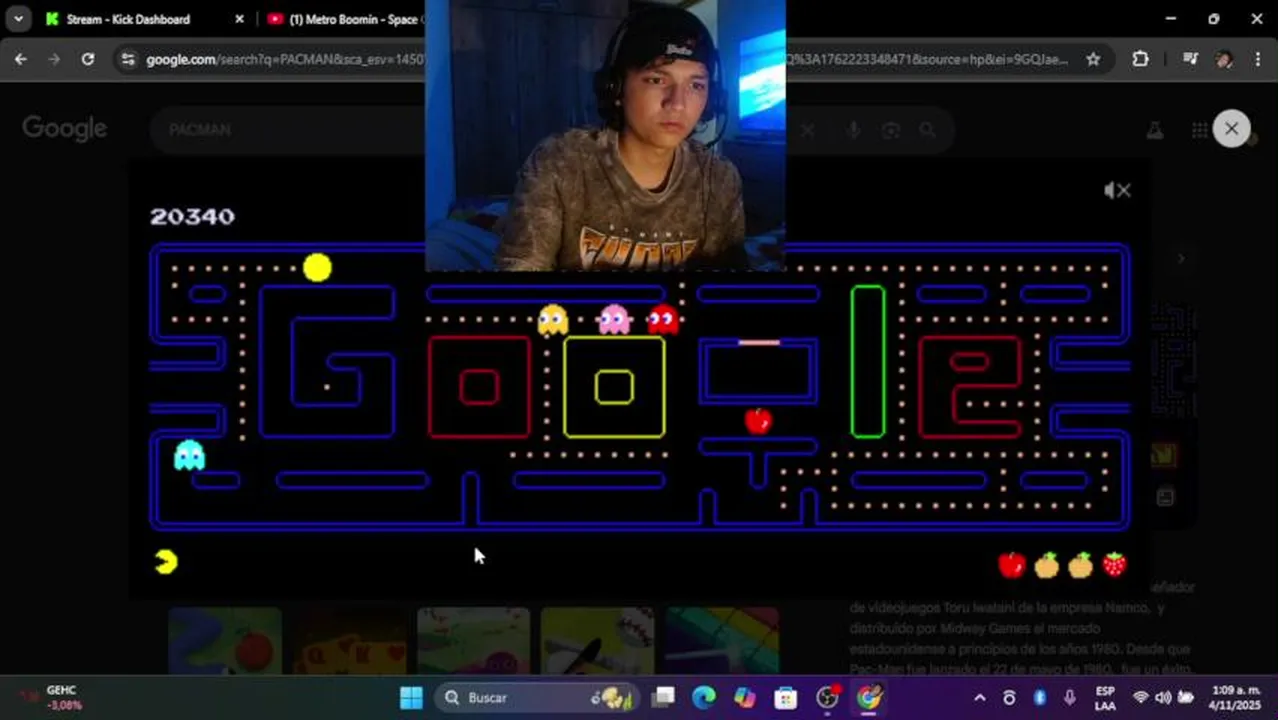Open Search Labs flask icon
Screen dimensions: 1278x720
tap(1154, 130)
